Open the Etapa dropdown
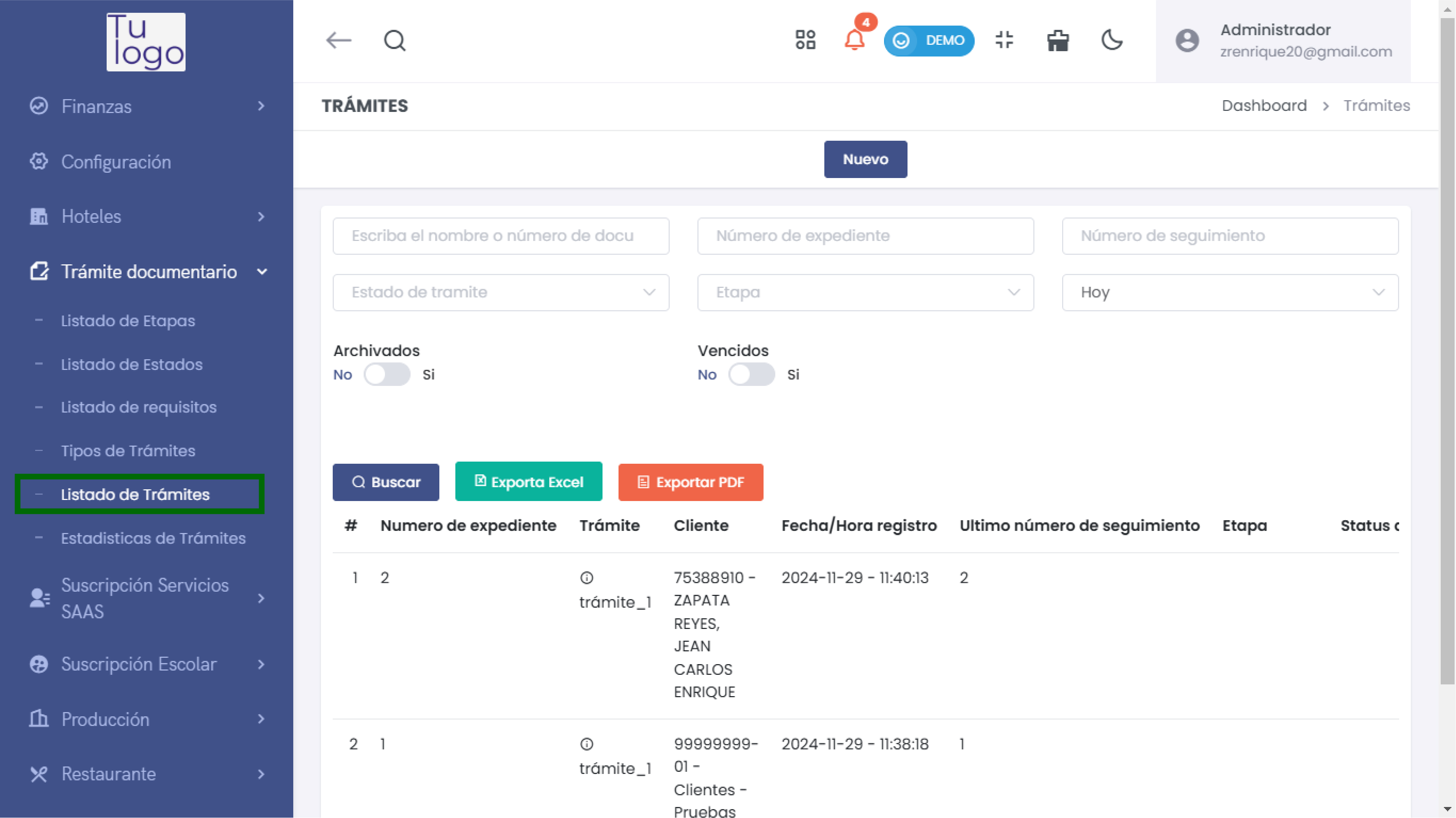This screenshot has height=818, width=1456. [x=865, y=293]
